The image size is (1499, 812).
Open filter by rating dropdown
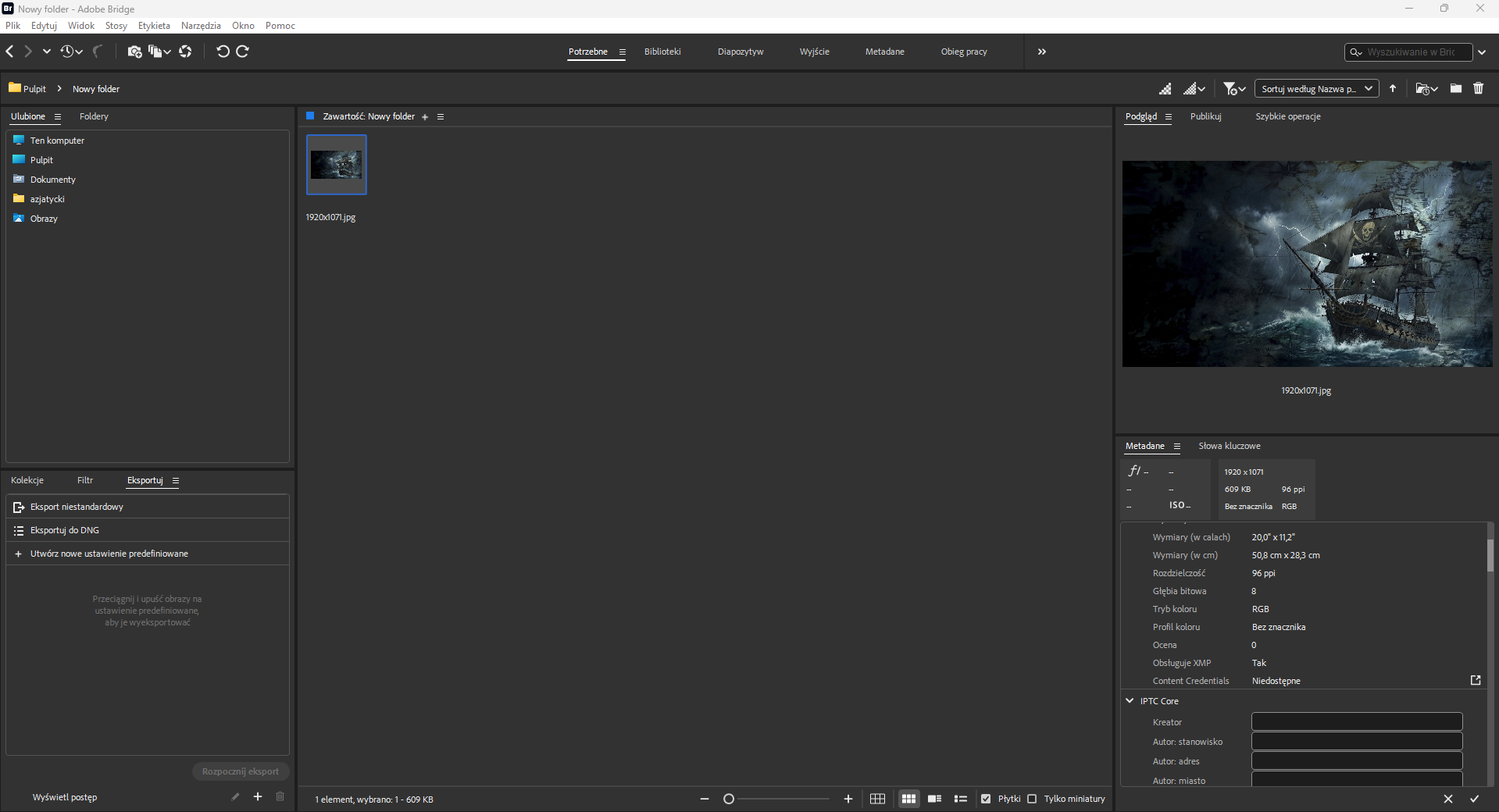pyautogui.click(x=1234, y=89)
